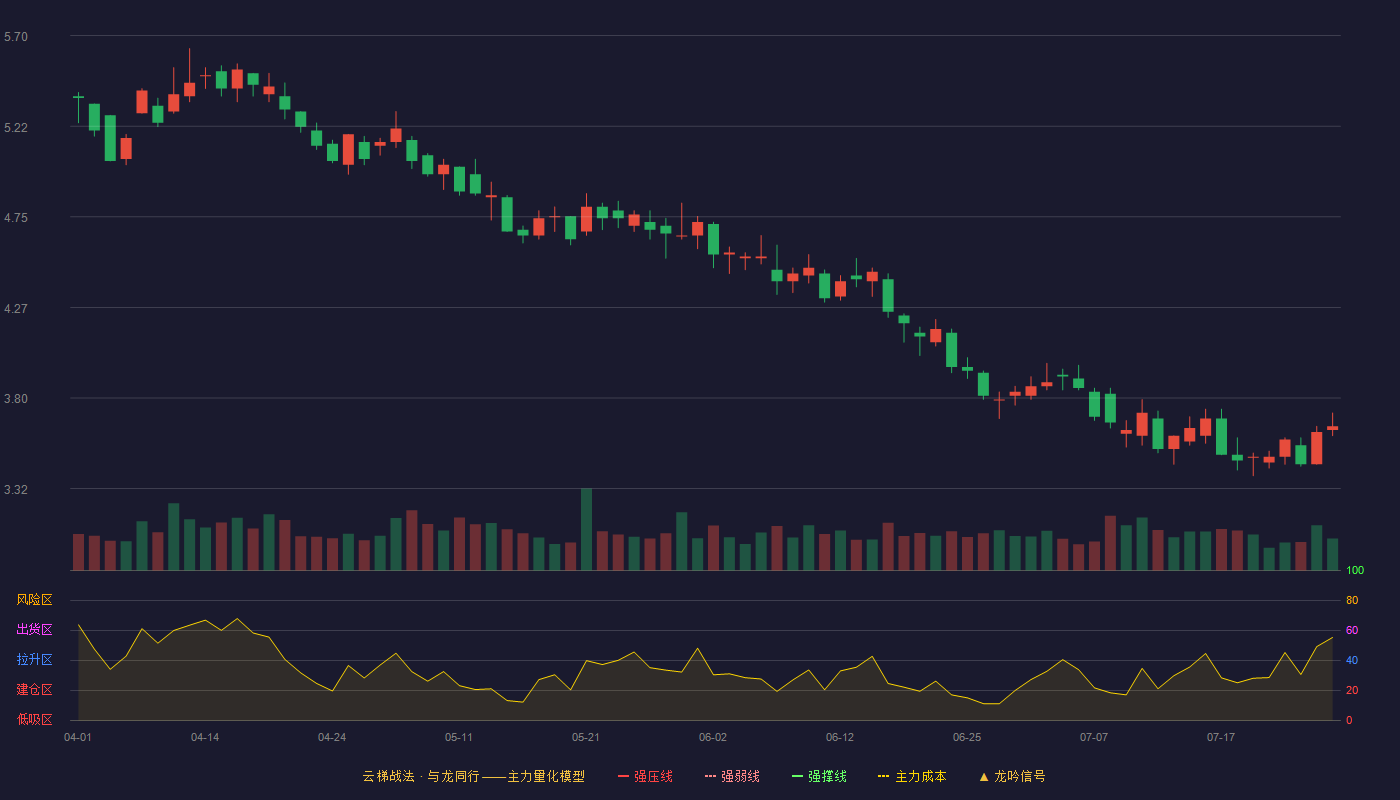Screen dimensions: 1400x800
Task: Click the 低吸区 zone label
Action: click(x=34, y=720)
